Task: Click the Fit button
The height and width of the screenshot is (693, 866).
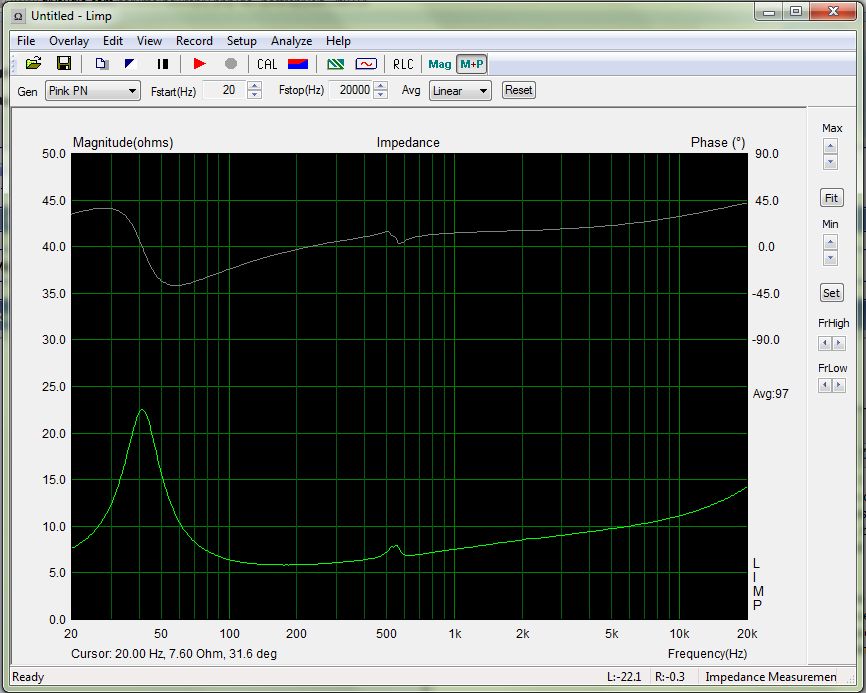Action: point(831,198)
